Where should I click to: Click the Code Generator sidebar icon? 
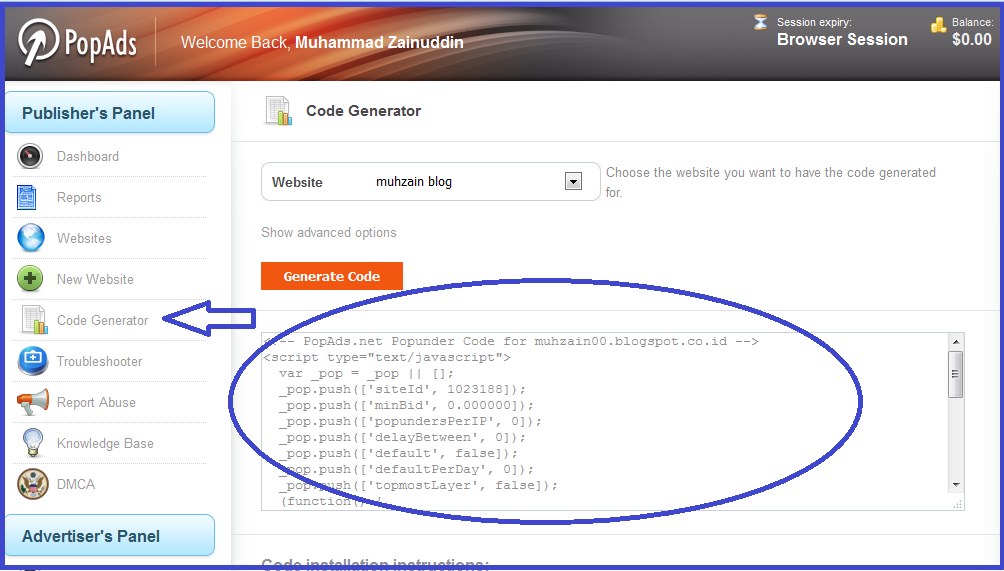coord(34,320)
